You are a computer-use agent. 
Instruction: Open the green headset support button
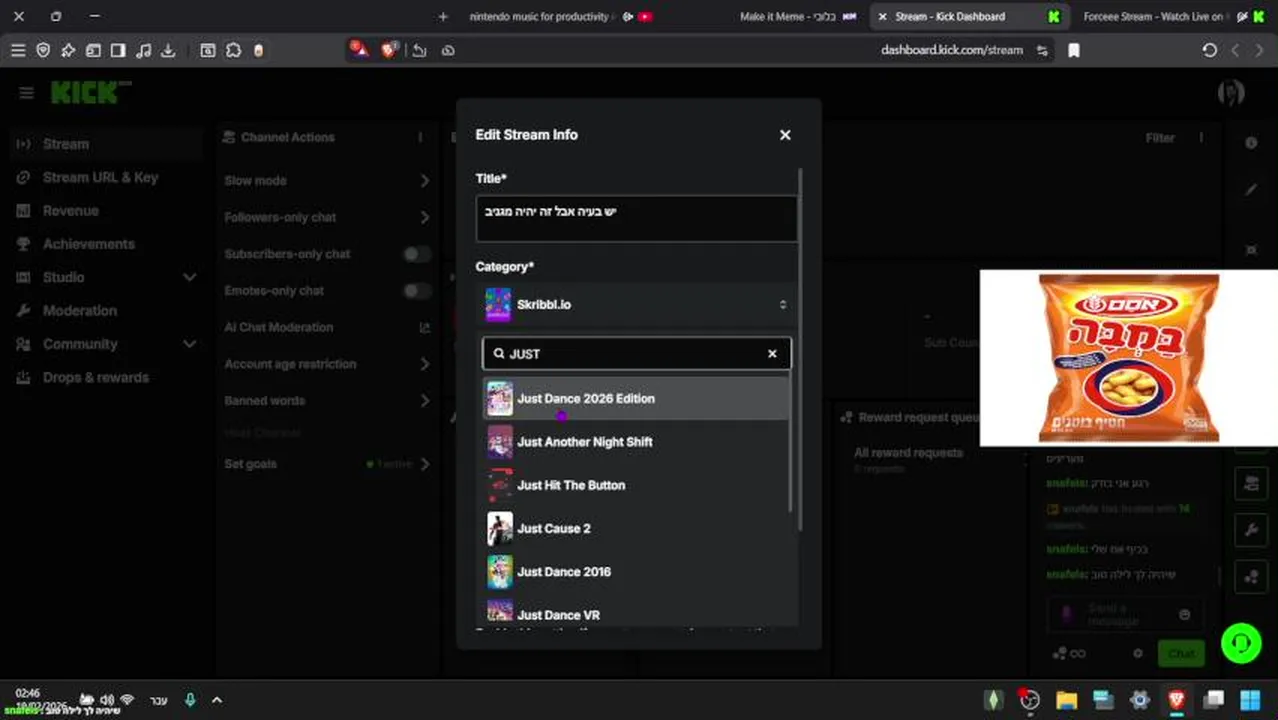(1241, 642)
